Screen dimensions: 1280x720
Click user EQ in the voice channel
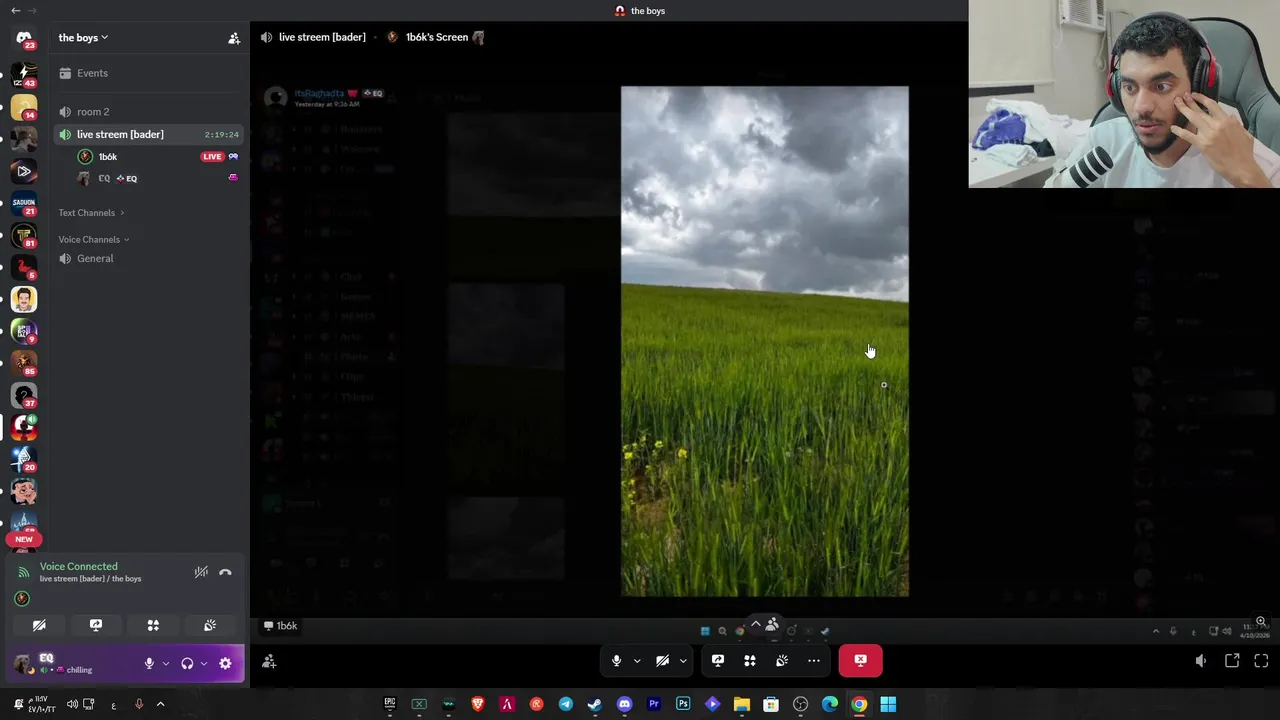(x=104, y=178)
